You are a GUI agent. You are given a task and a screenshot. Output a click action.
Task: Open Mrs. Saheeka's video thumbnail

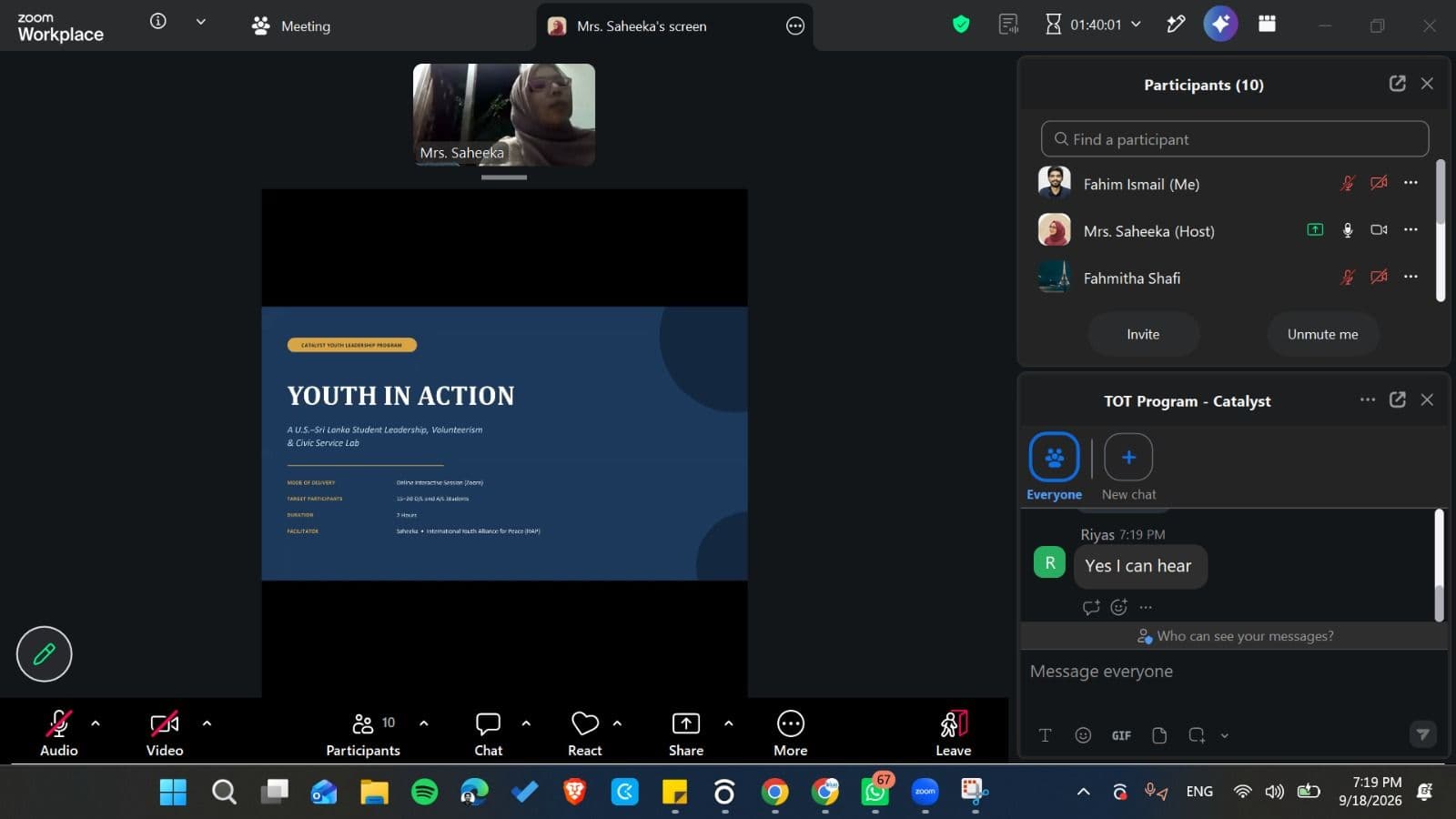(x=504, y=115)
